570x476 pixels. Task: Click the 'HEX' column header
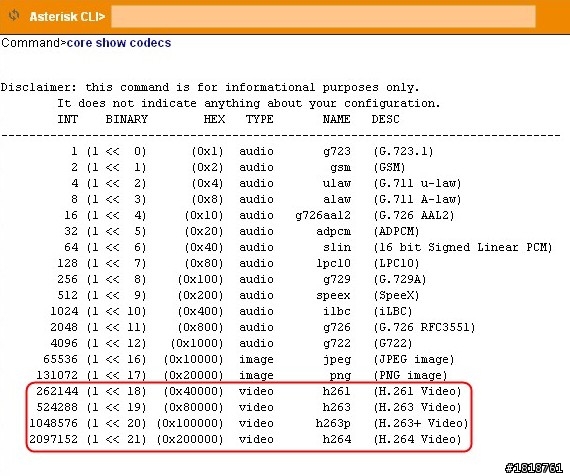pyautogui.click(x=214, y=119)
